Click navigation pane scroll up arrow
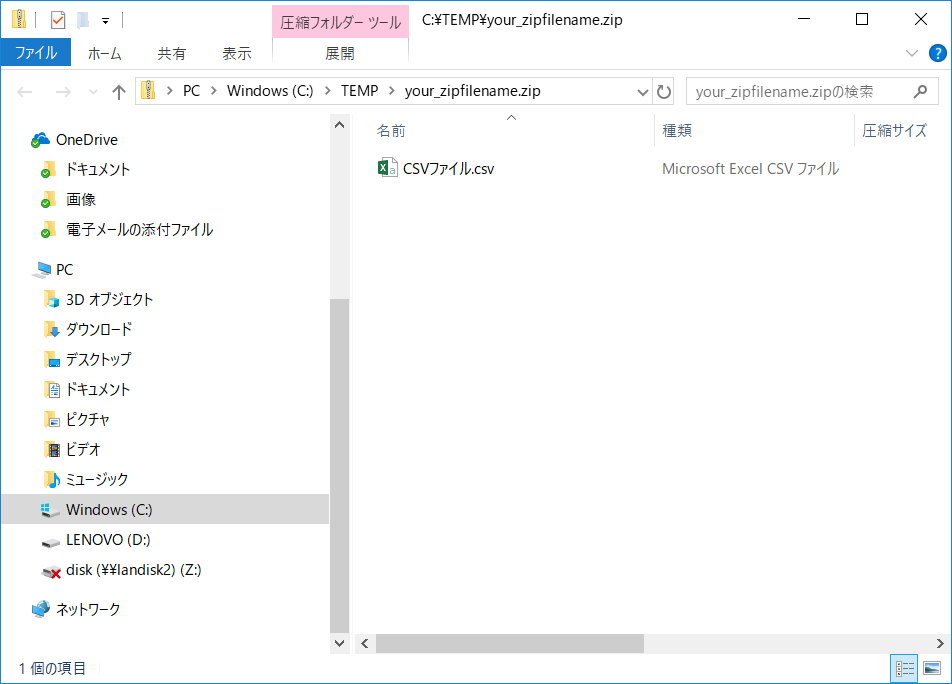Viewport: 952px width, 684px height. point(339,125)
